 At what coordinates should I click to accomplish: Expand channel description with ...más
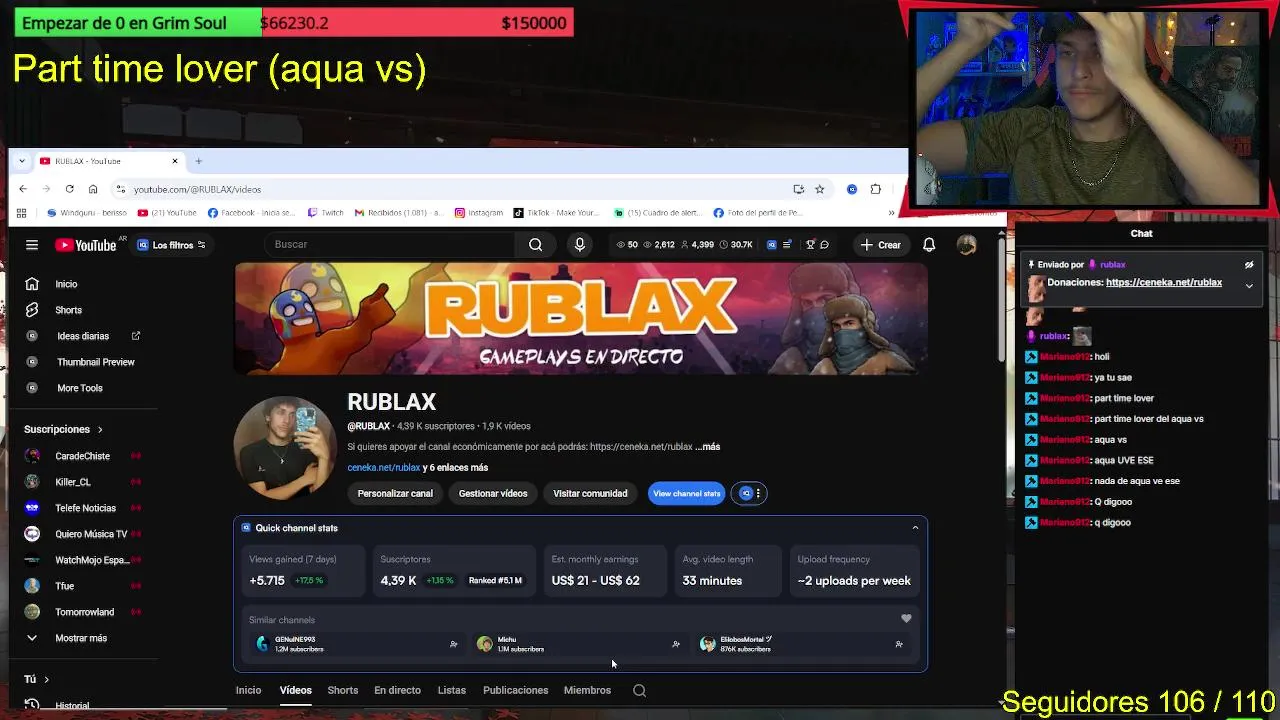click(x=707, y=447)
